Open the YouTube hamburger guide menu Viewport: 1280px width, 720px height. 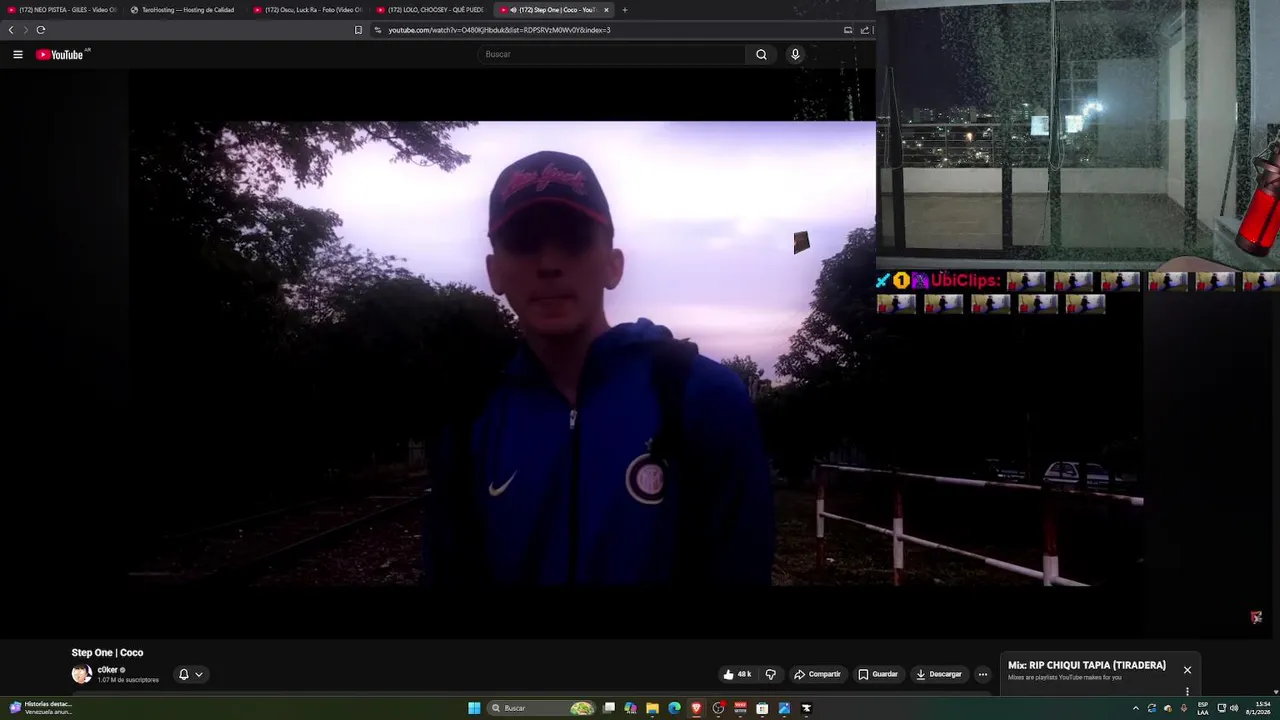coord(18,55)
